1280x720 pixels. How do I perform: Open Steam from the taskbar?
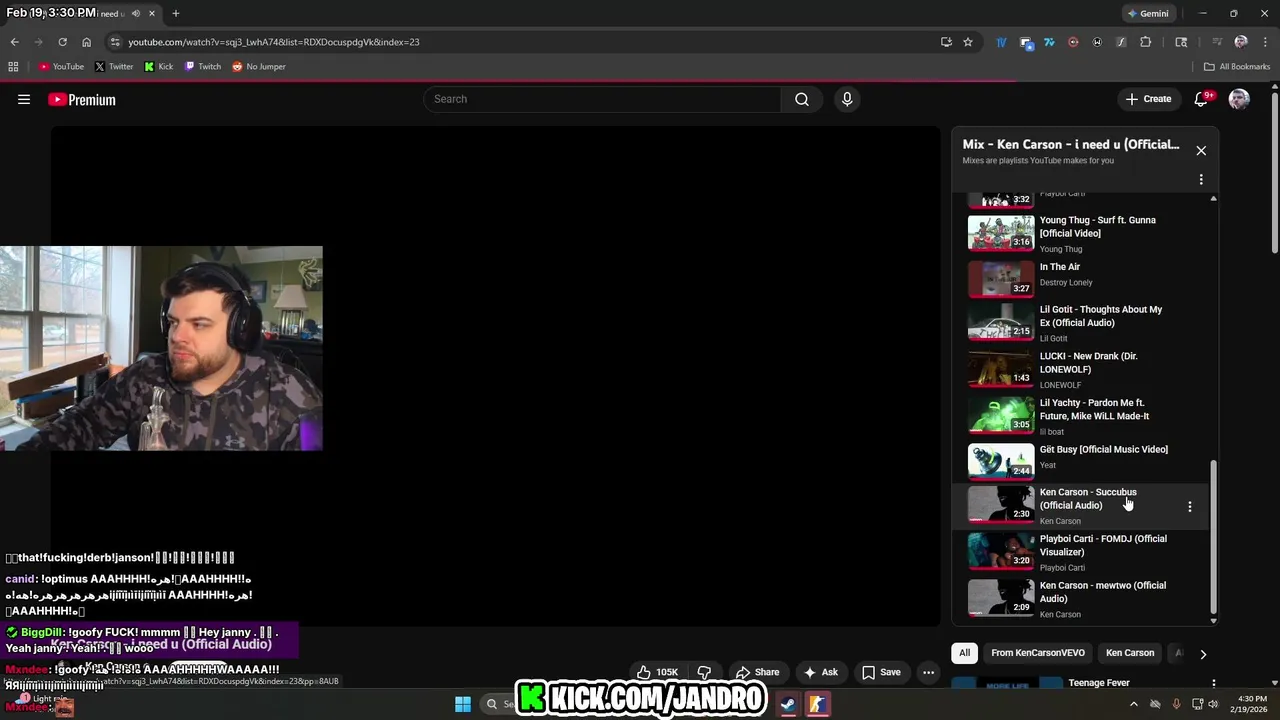pos(788,704)
